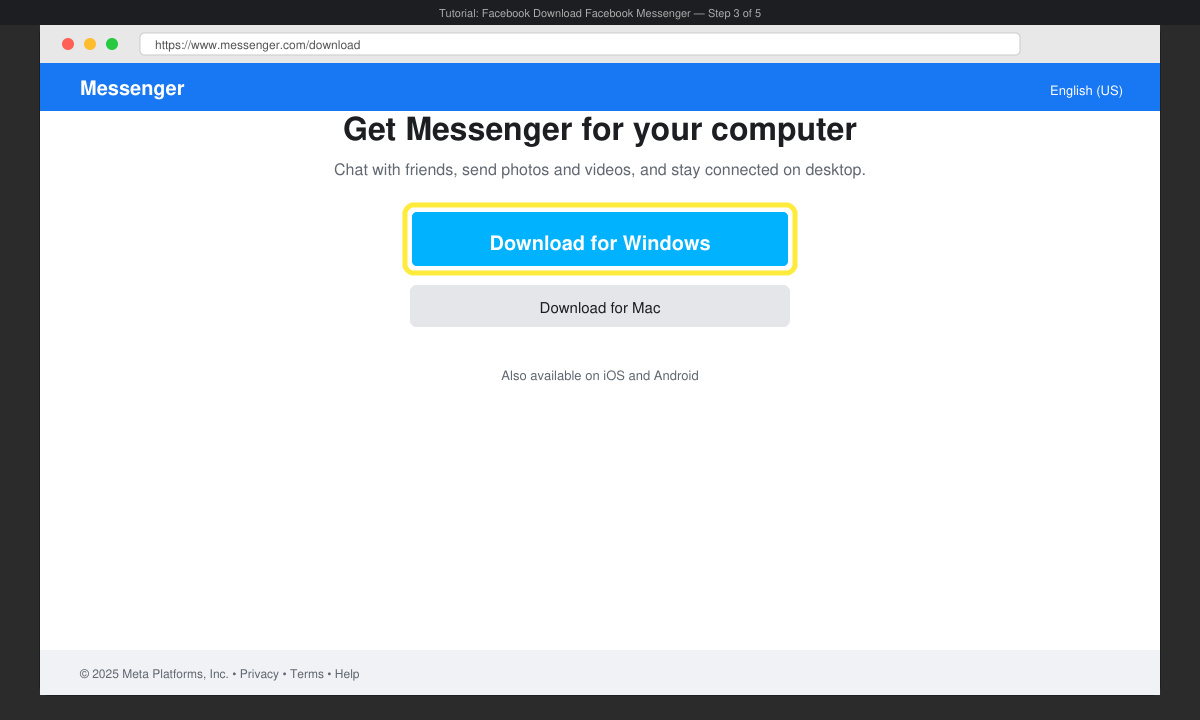Image resolution: width=1200 pixels, height=720 pixels.
Task: Click the tutorial step title at top
Action: [x=600, y=13]
